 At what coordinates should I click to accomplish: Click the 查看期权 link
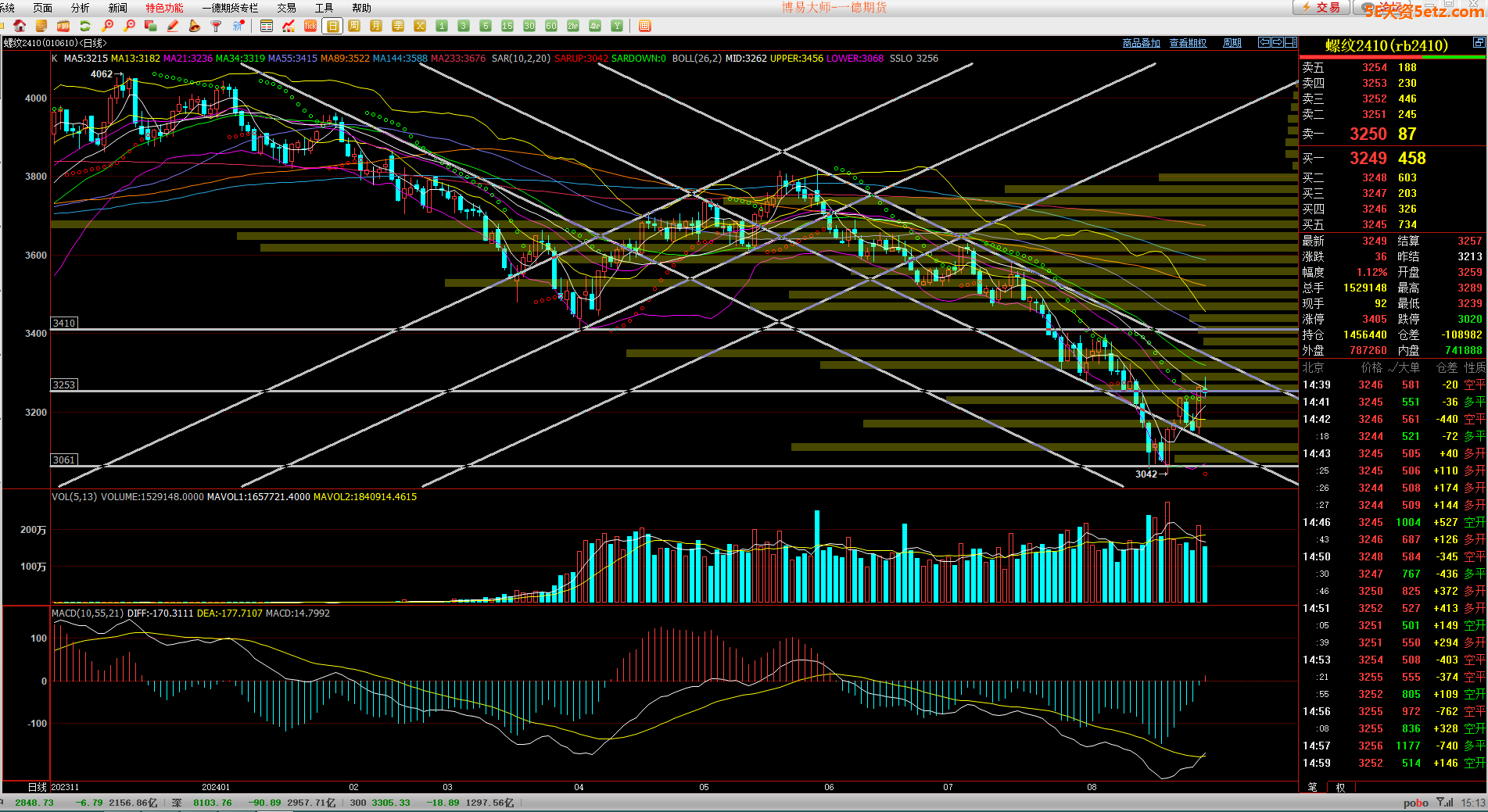pos(1188,43)
